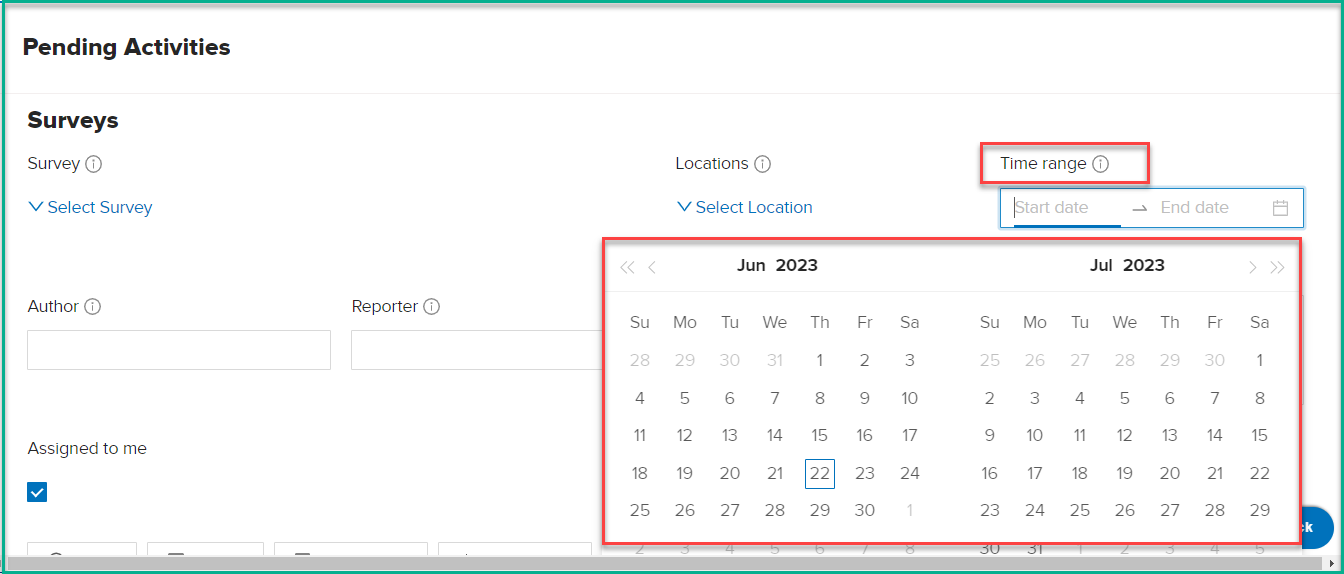
Task: Click the Time range info icon
Action: click(1101, 164)
